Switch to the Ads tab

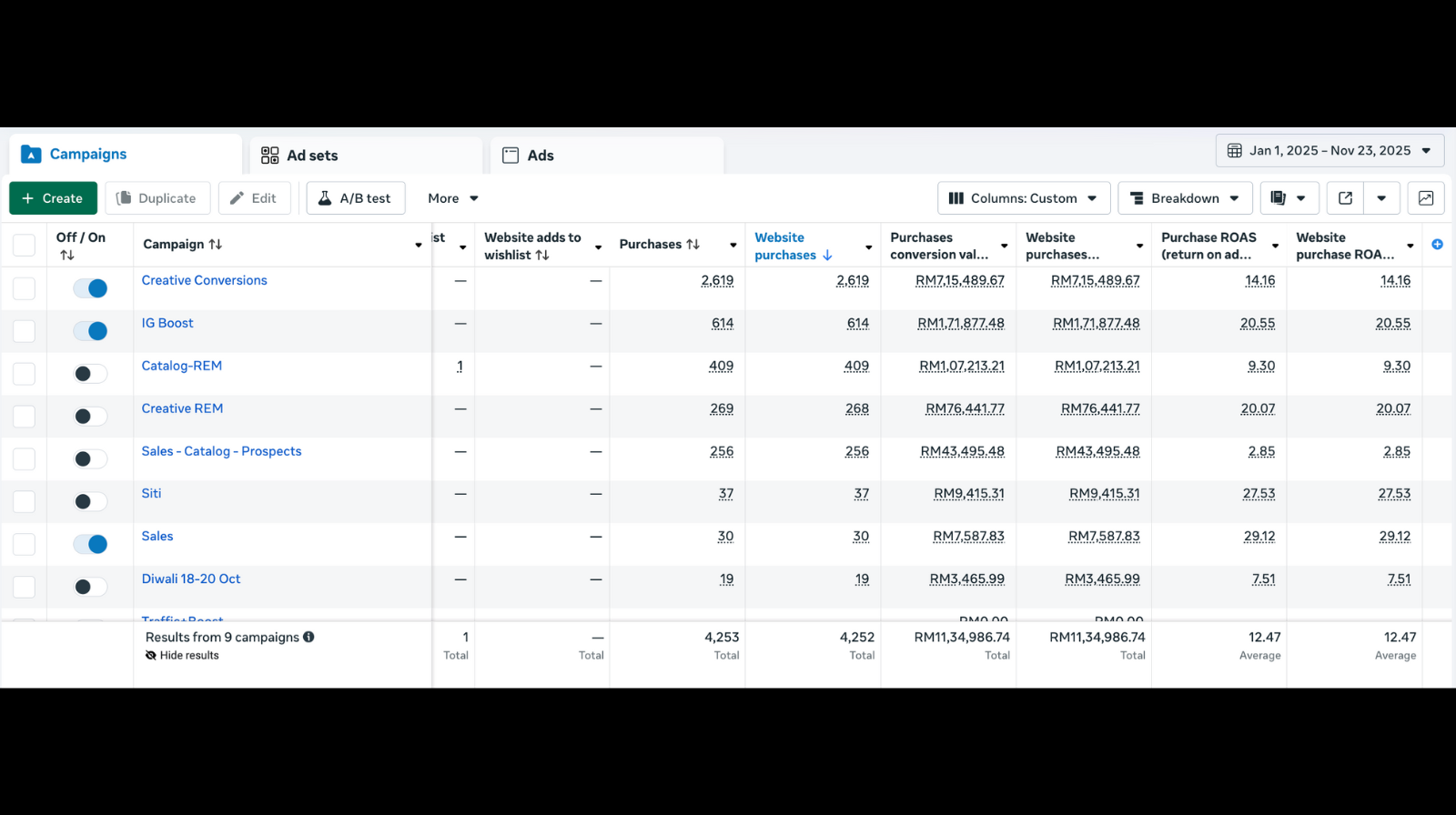540,156
